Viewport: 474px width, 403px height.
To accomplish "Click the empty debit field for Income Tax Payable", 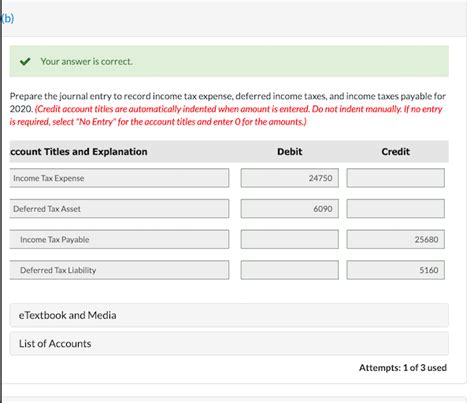I will [x=290, y=239].
